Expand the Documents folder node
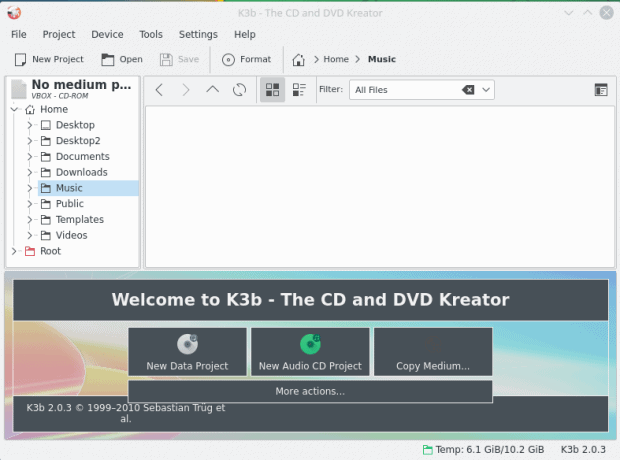Image resolution: width=620 pixels, height=460 pixels. tap(30, 157)
